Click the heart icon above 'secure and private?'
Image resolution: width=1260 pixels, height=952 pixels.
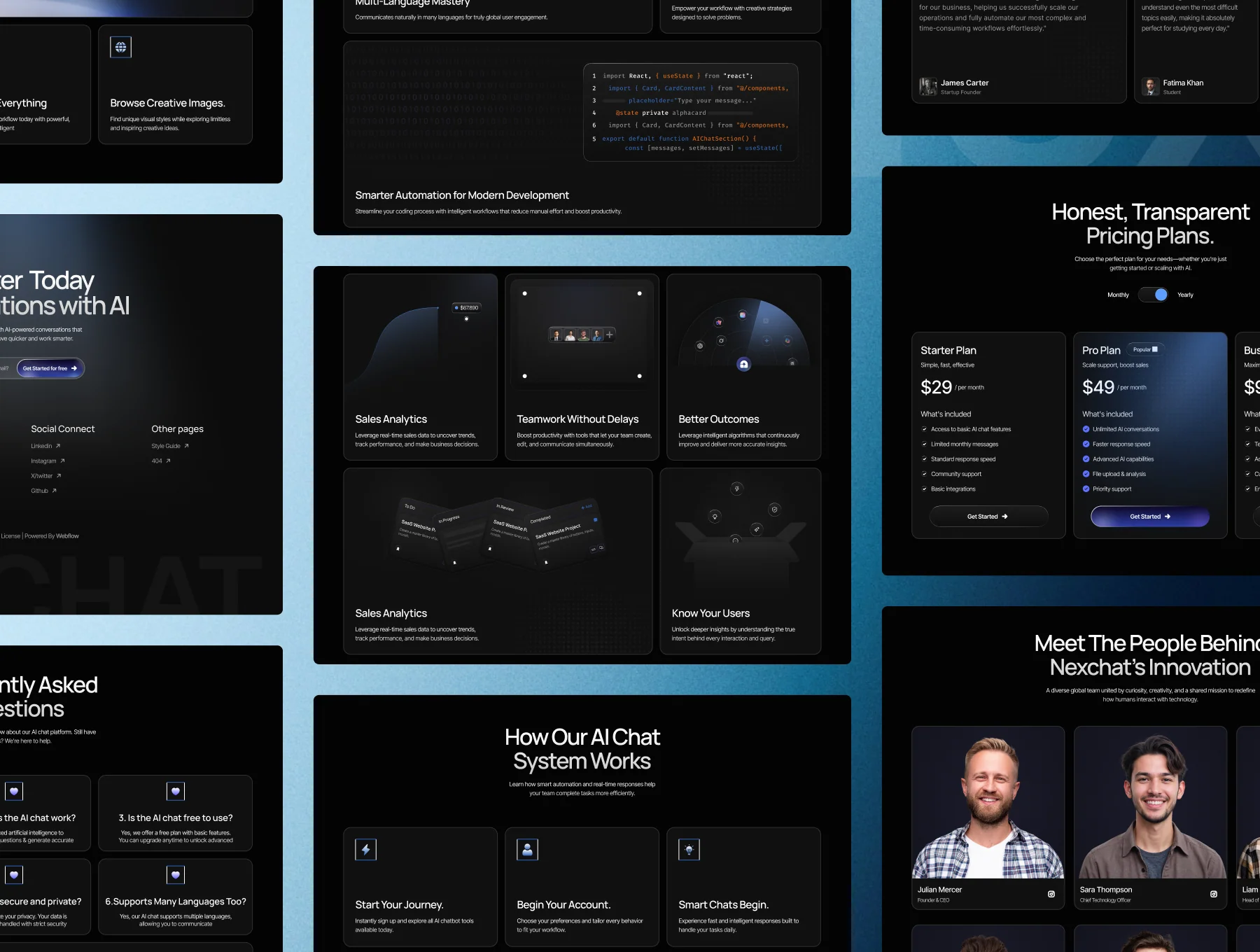(x=14, y=875)
